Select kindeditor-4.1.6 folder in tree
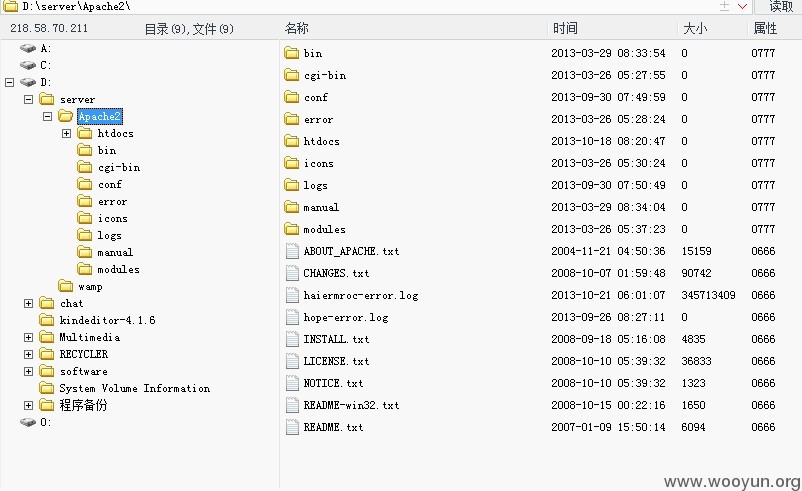The width and height of the screenshot is (802, 491). [107, 320]
